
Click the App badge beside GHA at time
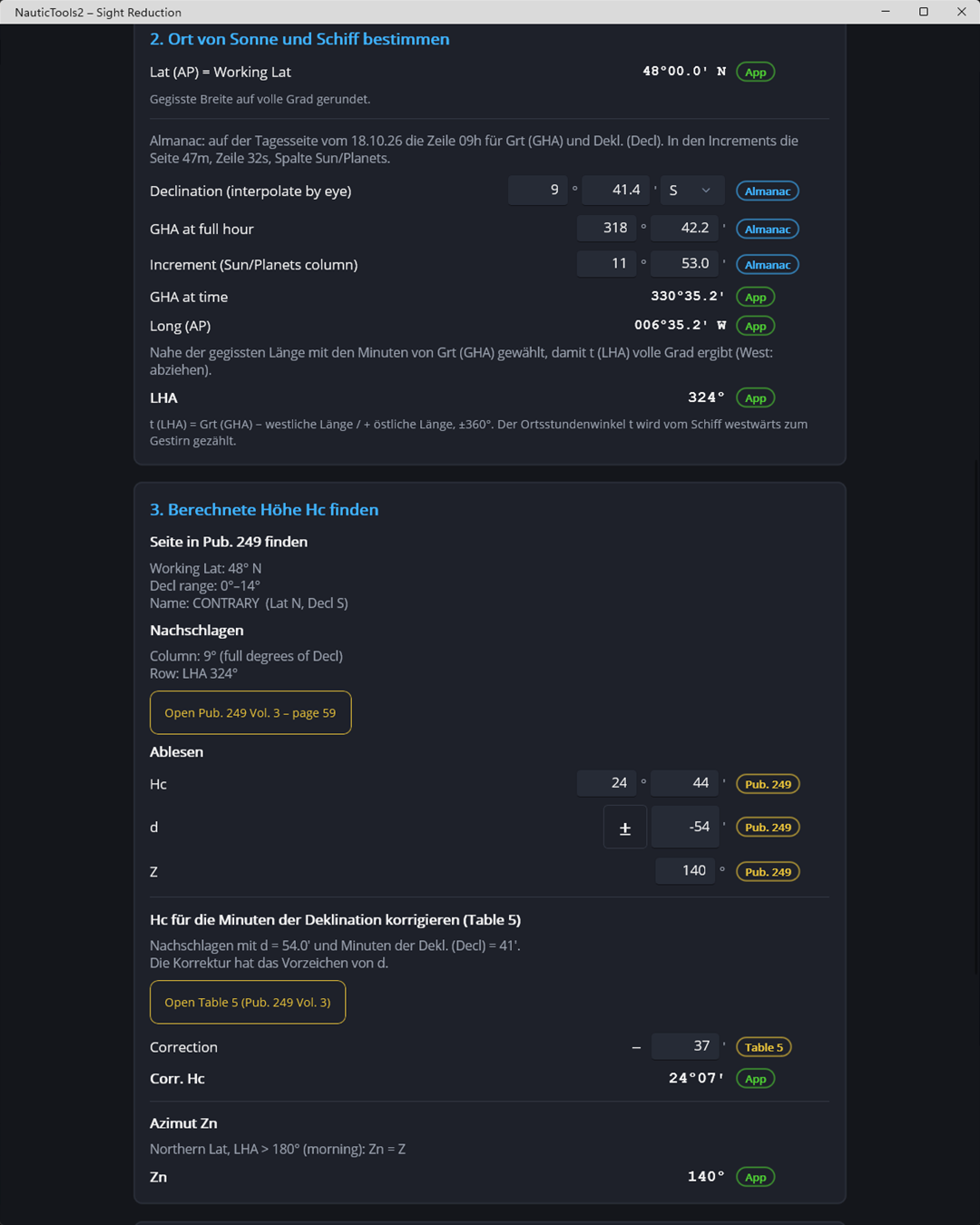click(756, 297)
